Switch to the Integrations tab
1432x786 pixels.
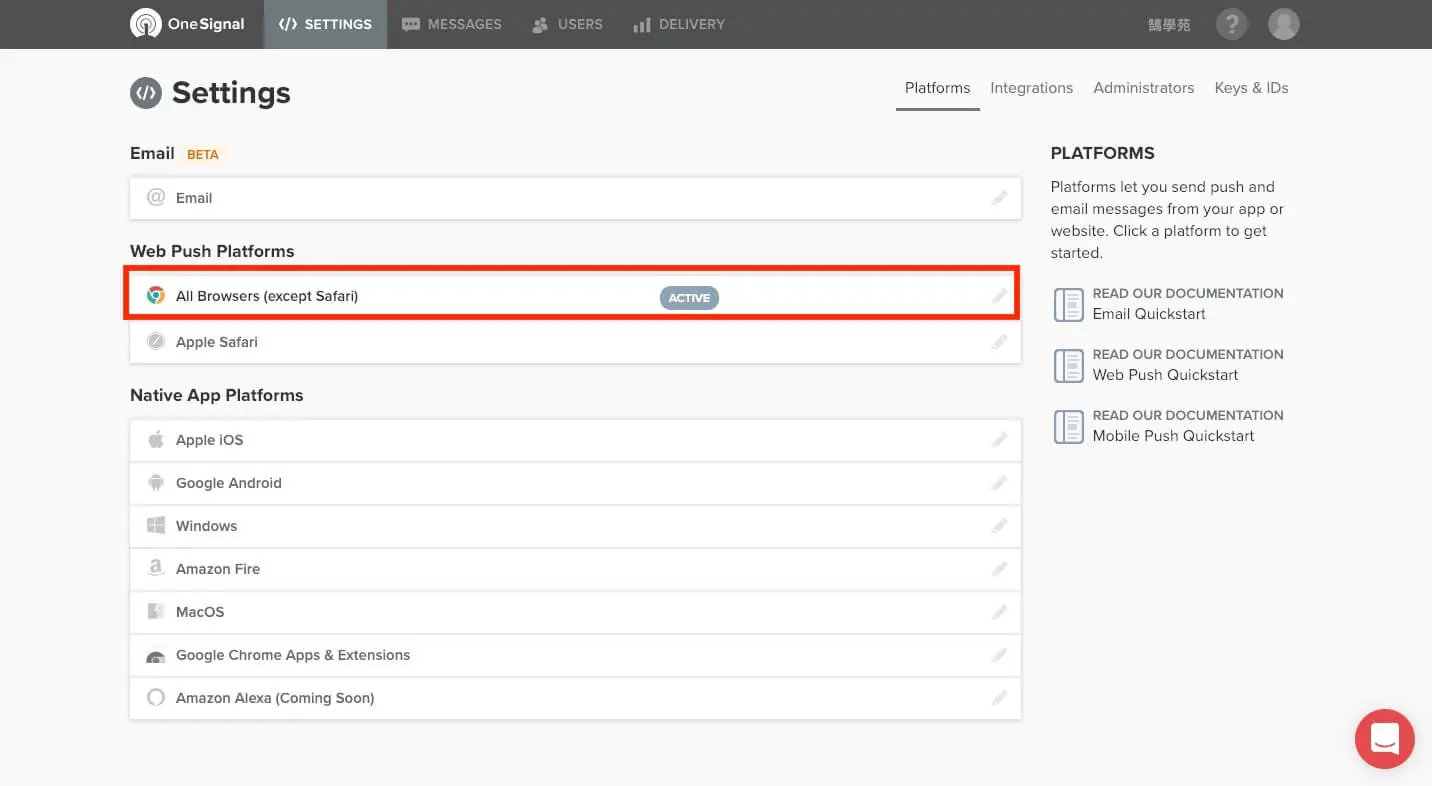pos(1031,88)
